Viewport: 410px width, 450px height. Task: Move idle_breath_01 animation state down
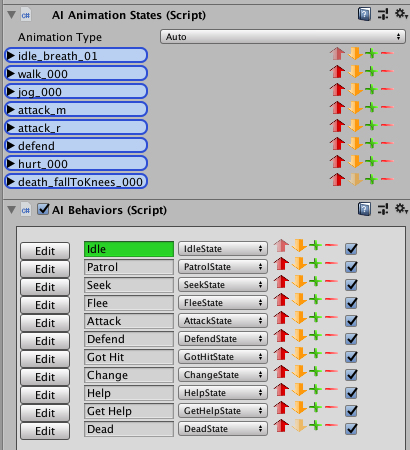[355, 53]
